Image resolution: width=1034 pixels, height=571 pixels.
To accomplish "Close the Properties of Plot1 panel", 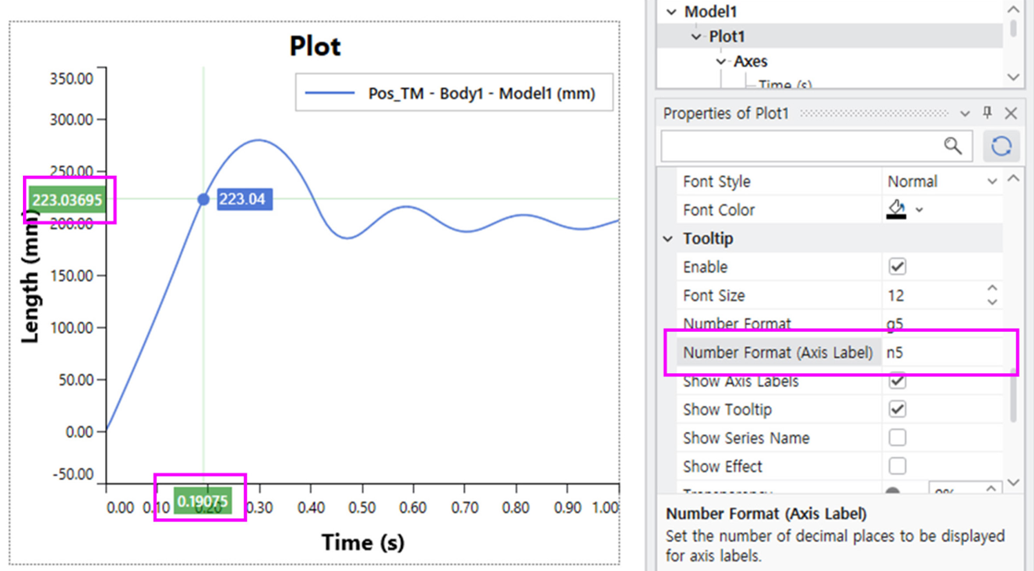I will click(x=1011, y=113).
